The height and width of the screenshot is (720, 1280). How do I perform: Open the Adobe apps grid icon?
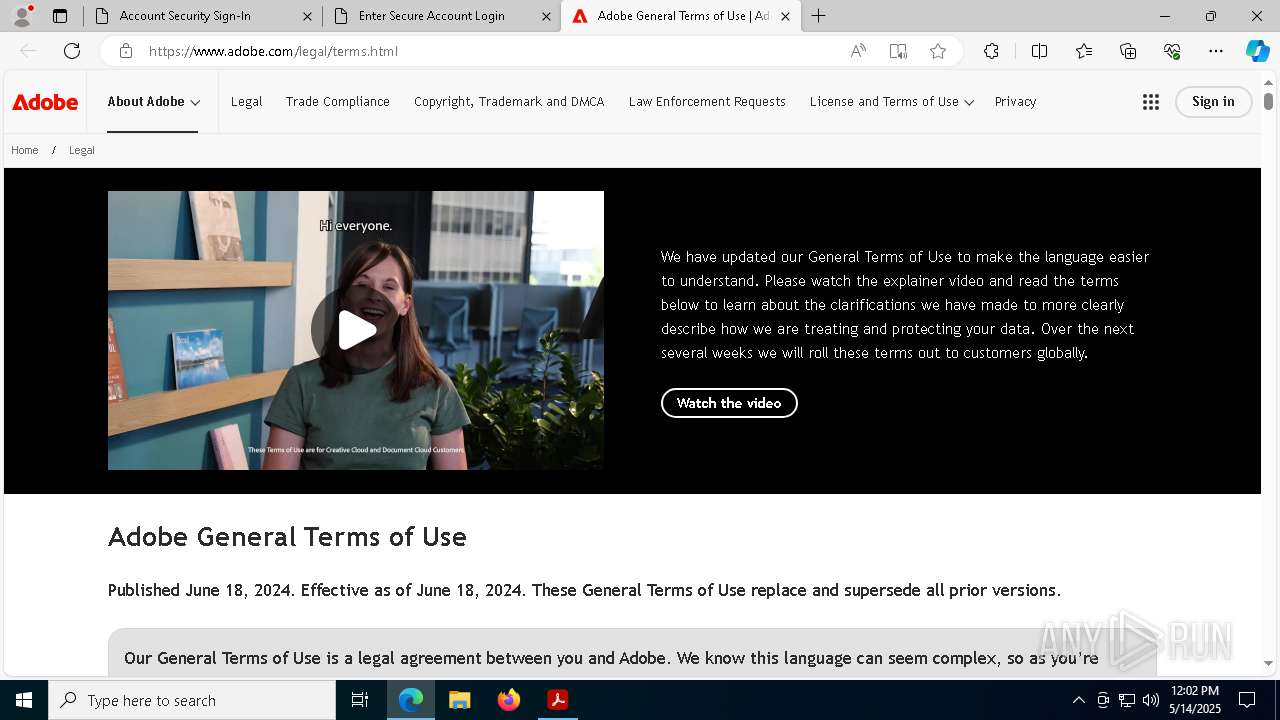pyautogui.click(x=1151, y=102)
